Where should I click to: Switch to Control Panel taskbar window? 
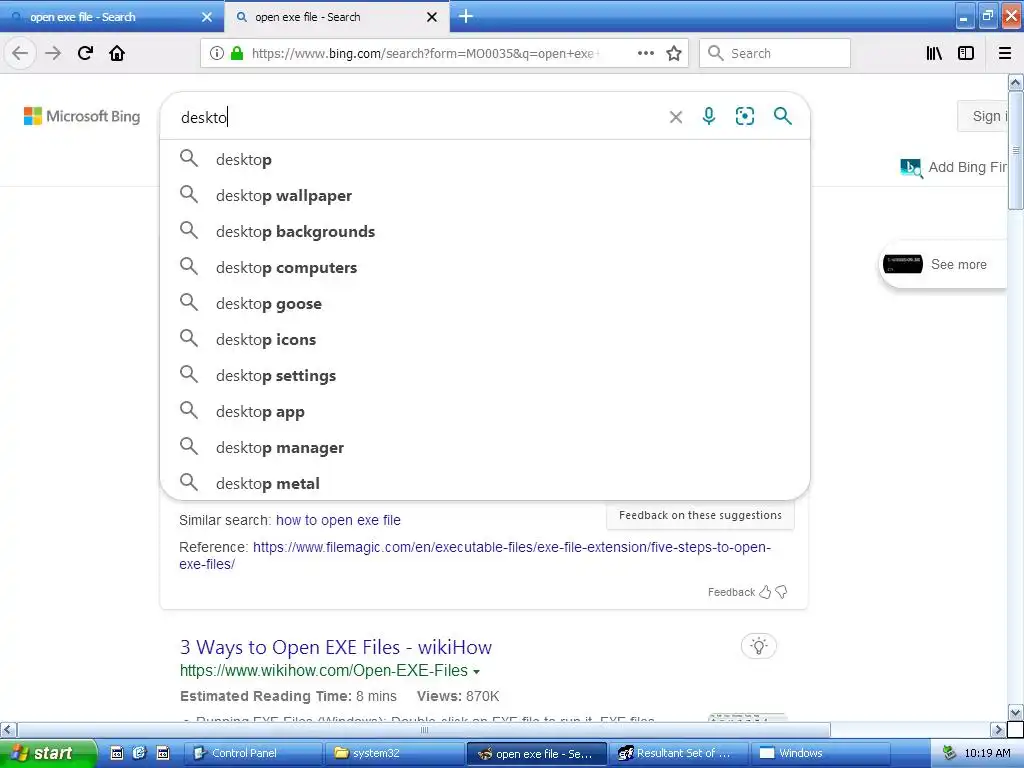coord(253,753)
